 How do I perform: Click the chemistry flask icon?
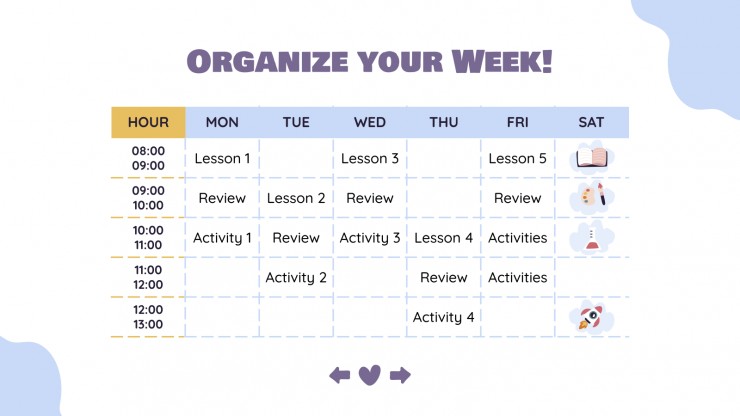591,237
